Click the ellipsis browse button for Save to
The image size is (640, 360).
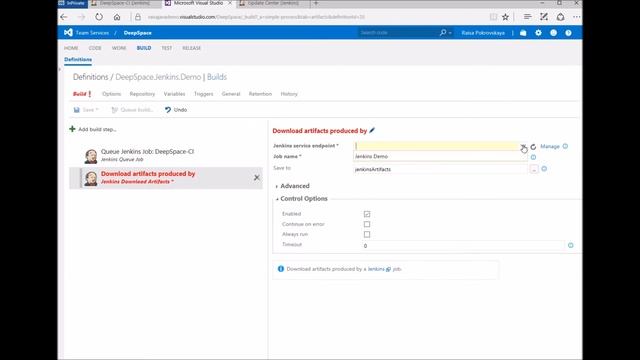click(x=534, y=169)
